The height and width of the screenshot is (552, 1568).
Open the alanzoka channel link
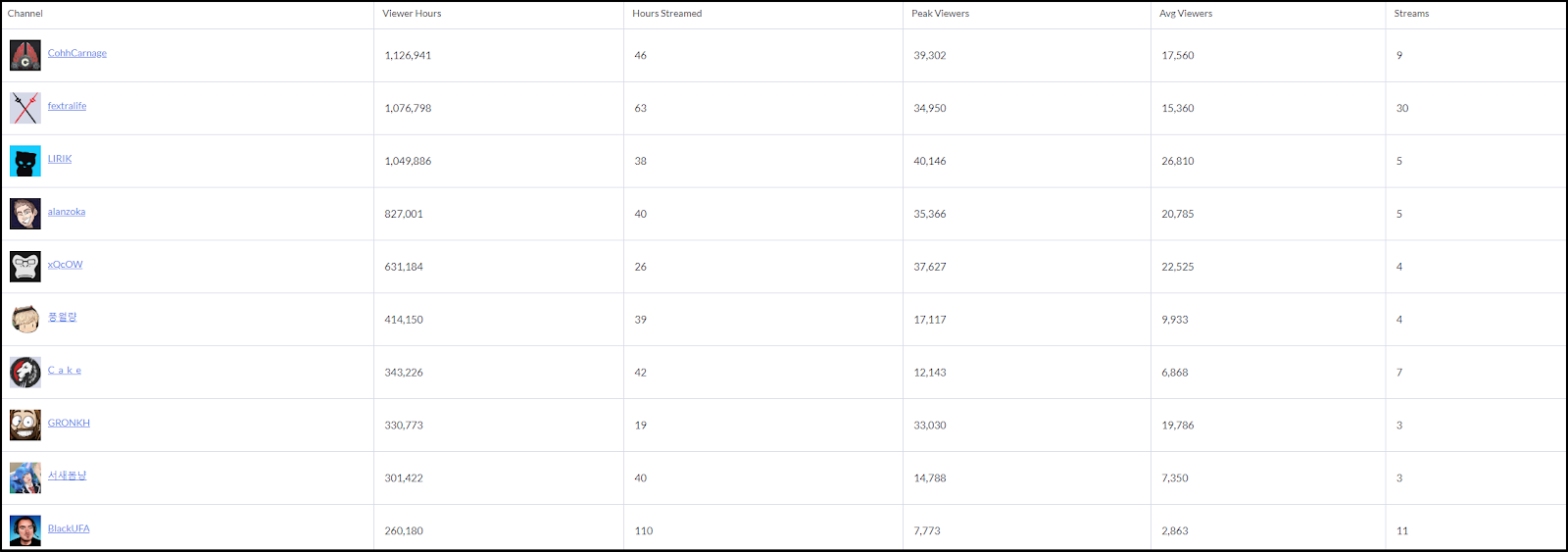click(67, 212)
